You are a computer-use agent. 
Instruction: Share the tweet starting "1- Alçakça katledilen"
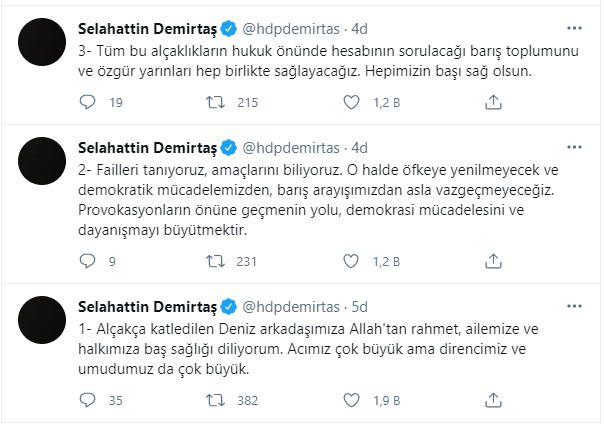point(493,400)
